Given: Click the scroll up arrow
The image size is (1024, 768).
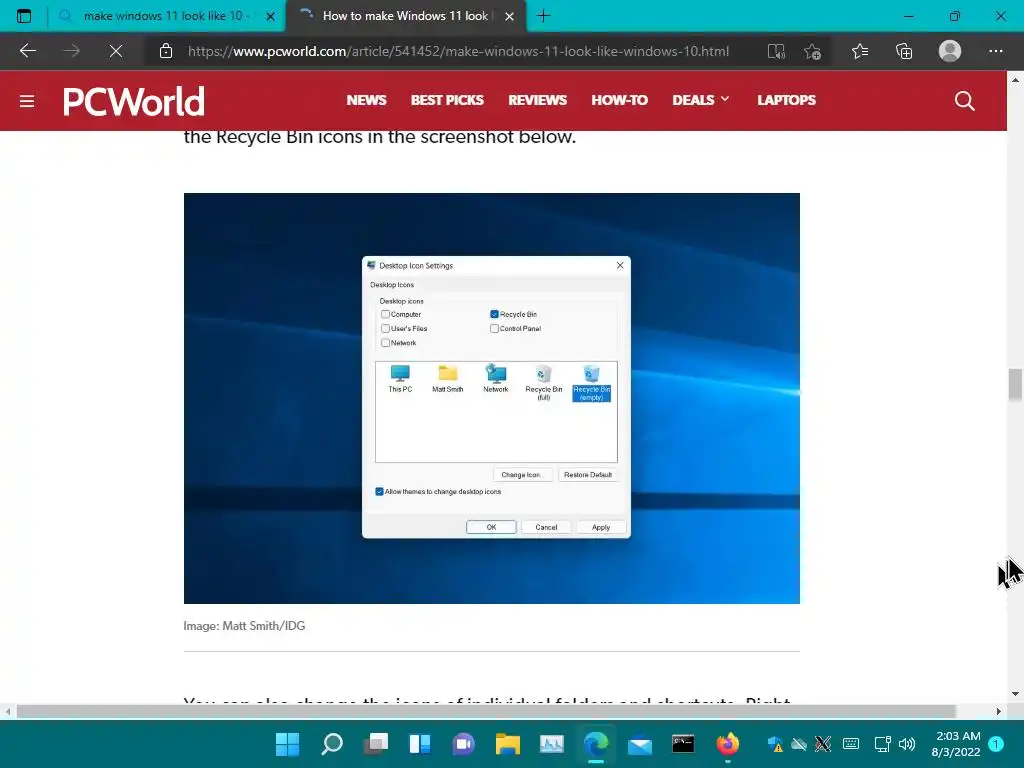Looking at the screenshot, I should pyautogui.click(x=1015, y=80).
